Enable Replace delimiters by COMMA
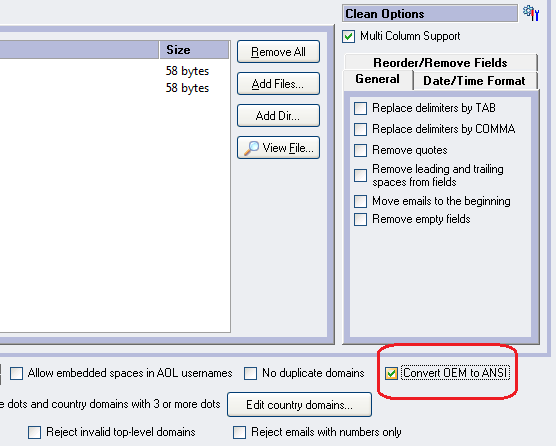 tap(360, 129)
